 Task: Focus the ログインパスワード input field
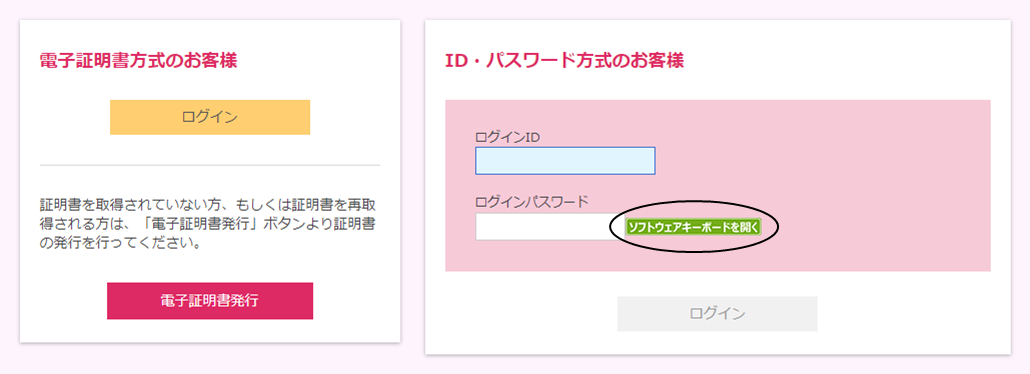[x=549, y=227]
